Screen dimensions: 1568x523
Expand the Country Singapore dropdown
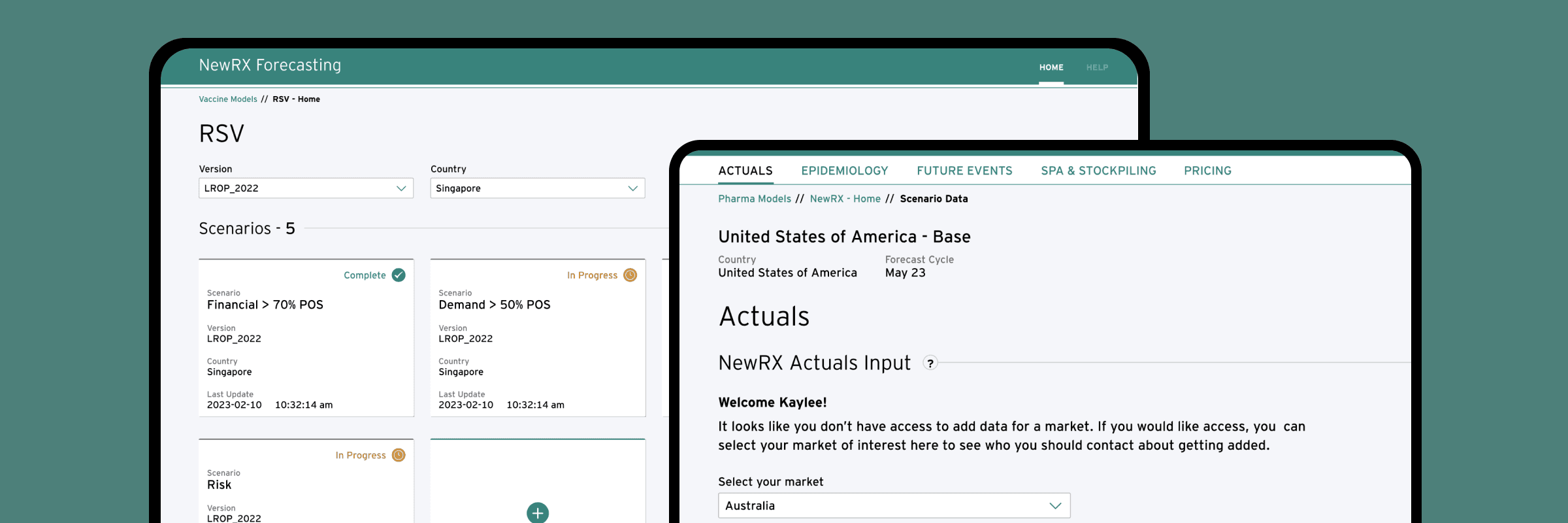(538, 188)
